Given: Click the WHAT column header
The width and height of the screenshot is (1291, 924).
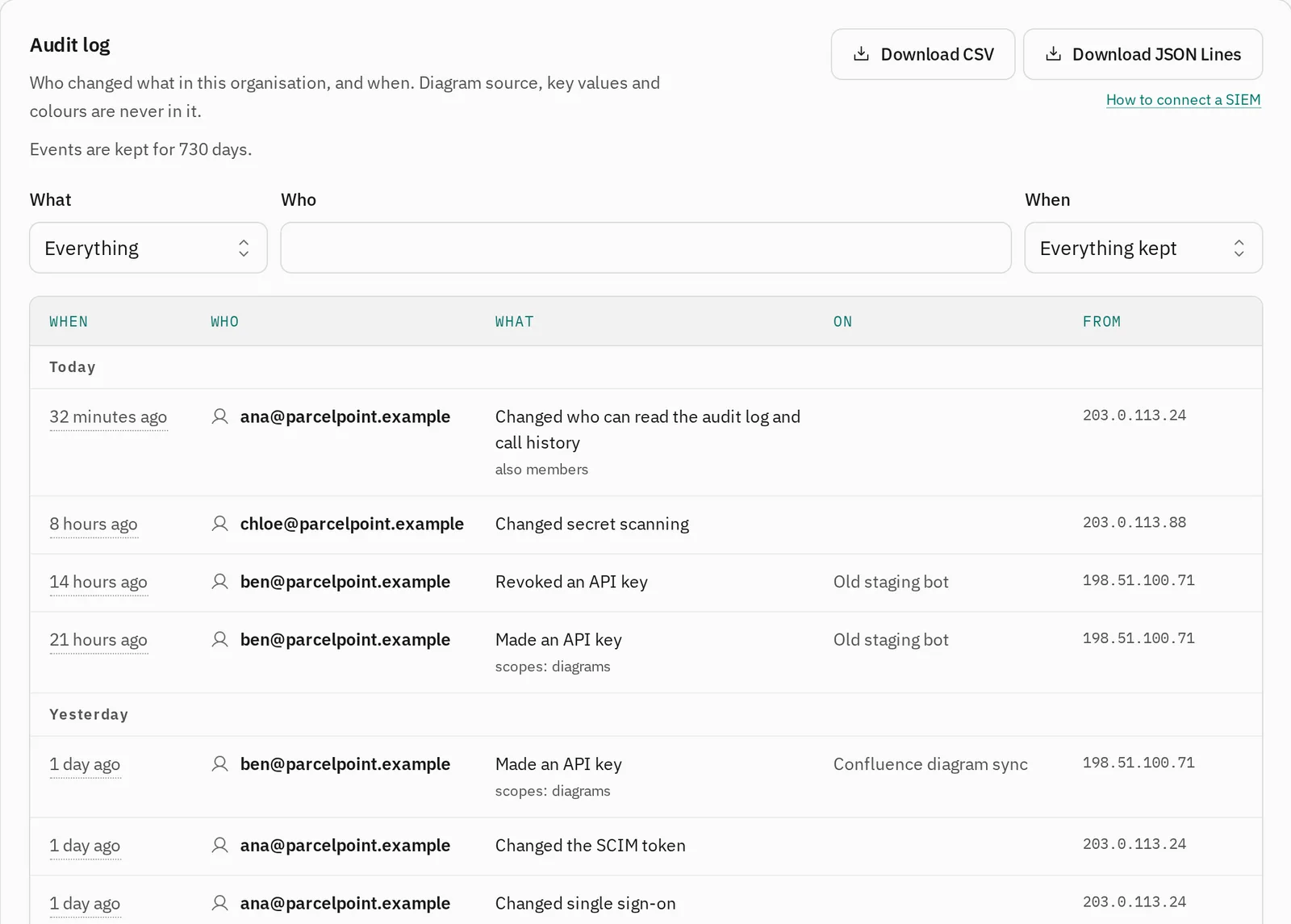Looking at the screenshot, I should pos(515,322).
